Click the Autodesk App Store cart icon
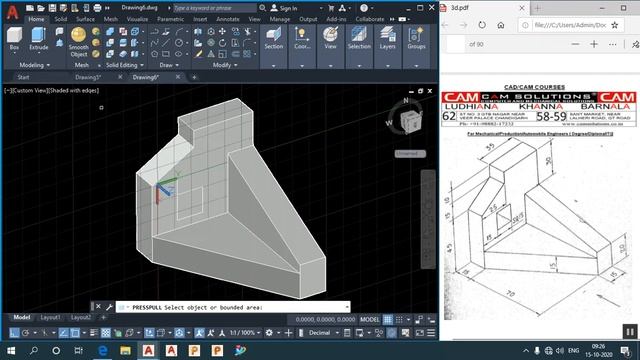 click(x=331, y=8)
